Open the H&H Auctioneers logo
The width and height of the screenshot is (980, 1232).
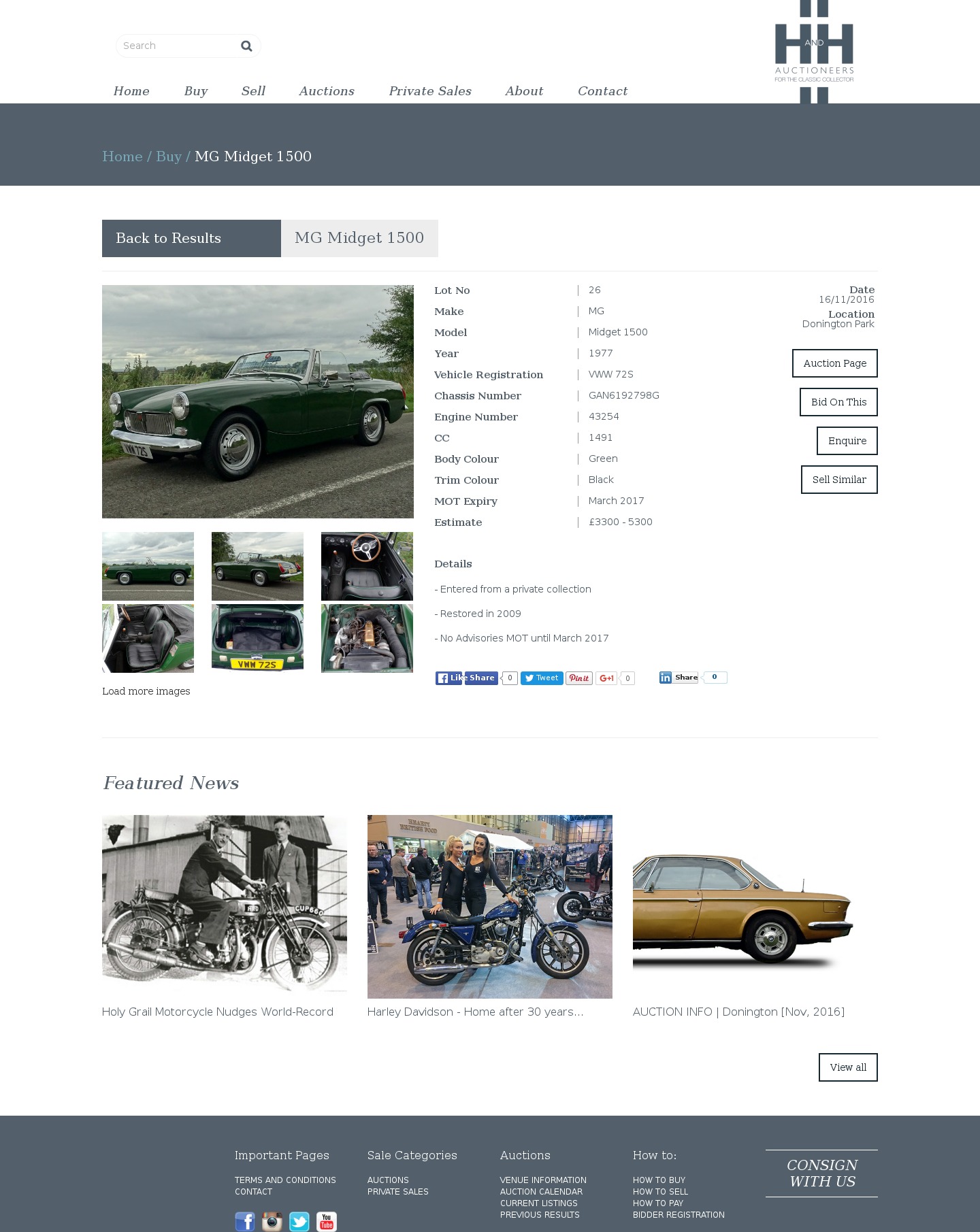(x=814, y=52)
